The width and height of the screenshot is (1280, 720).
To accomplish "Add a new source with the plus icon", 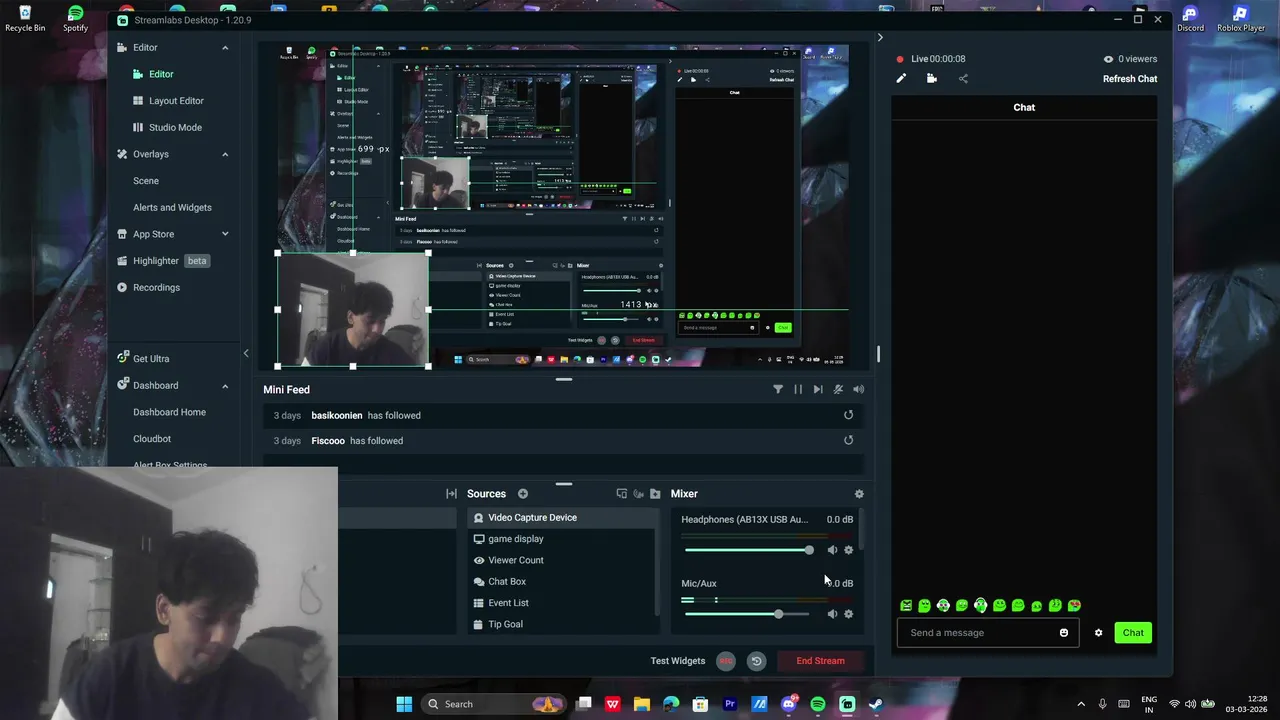I will coord(523,494).
